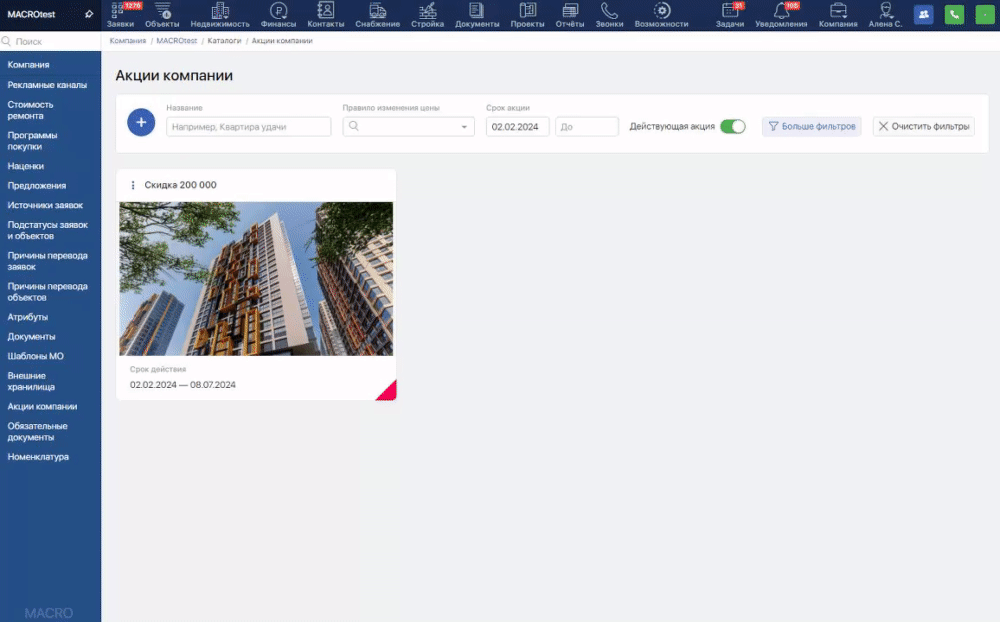This screenshot has height=622, width=1000.
Task: Open the Звонки phone icon
Action: tap(609, 12)
